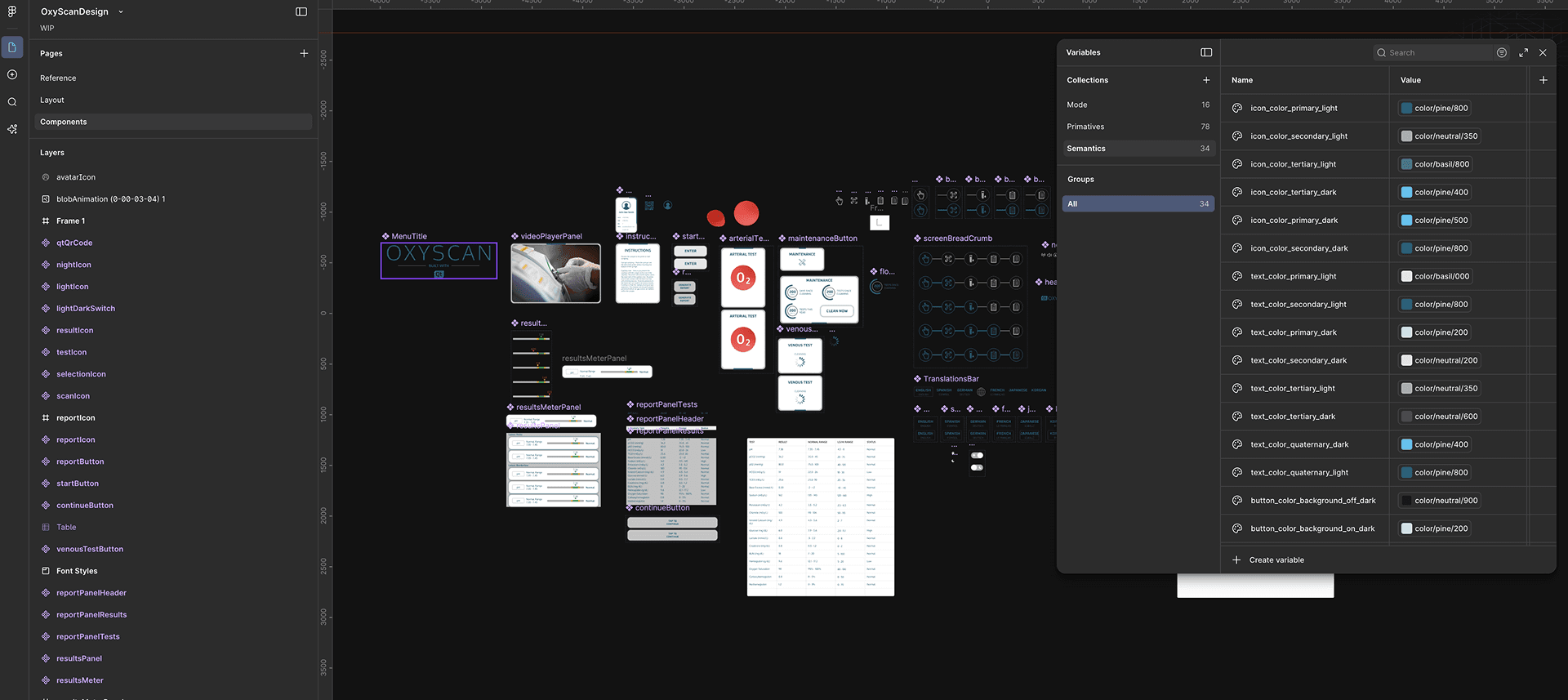This screenshot has height=700, width=1568.
Task: Select the text_color_quaternary_dark variable name
Action: click(1299, 444)
